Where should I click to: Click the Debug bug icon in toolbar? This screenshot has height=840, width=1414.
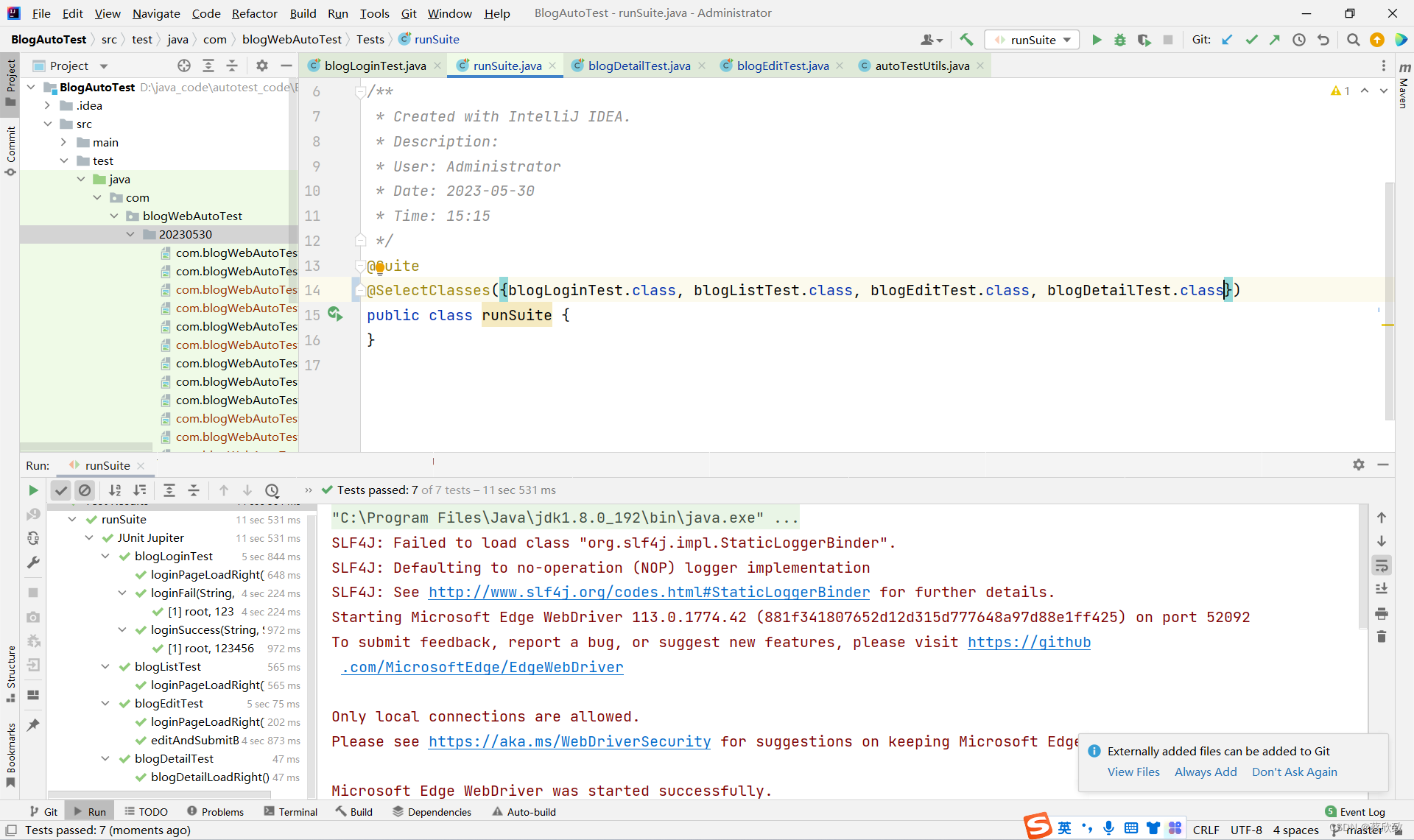click(1120, 40)
